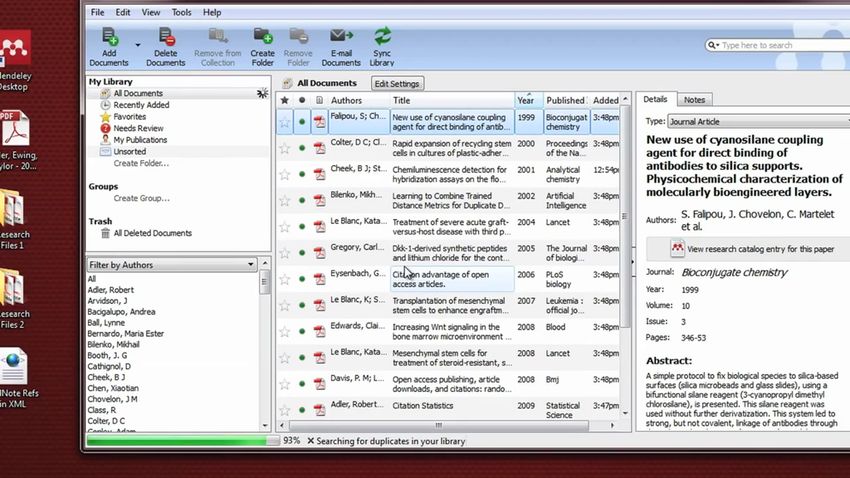Toggle read status dot for Edwards row
This screenshot has height=478, width=850.
click(x=302, y=331)
